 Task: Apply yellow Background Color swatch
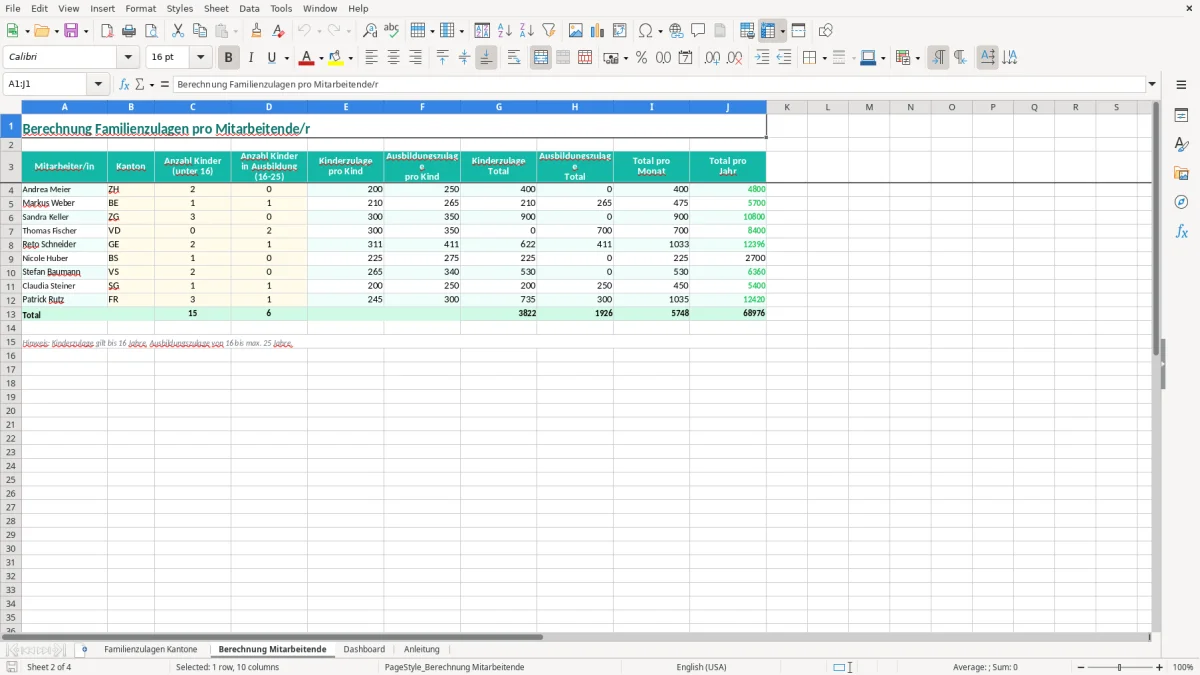336,58
